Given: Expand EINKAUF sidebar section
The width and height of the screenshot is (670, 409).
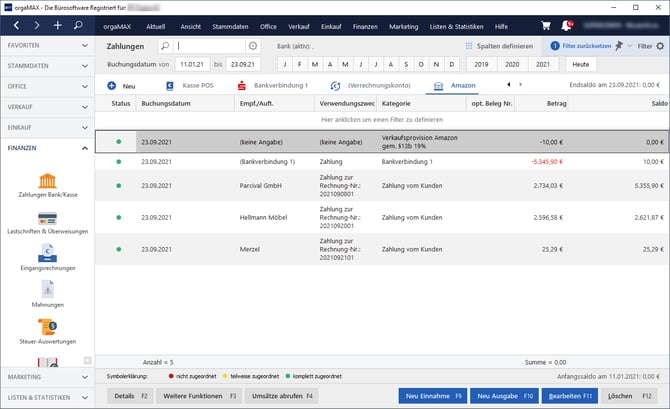Looking at the screenshot, I should click(x=47, y=127).
